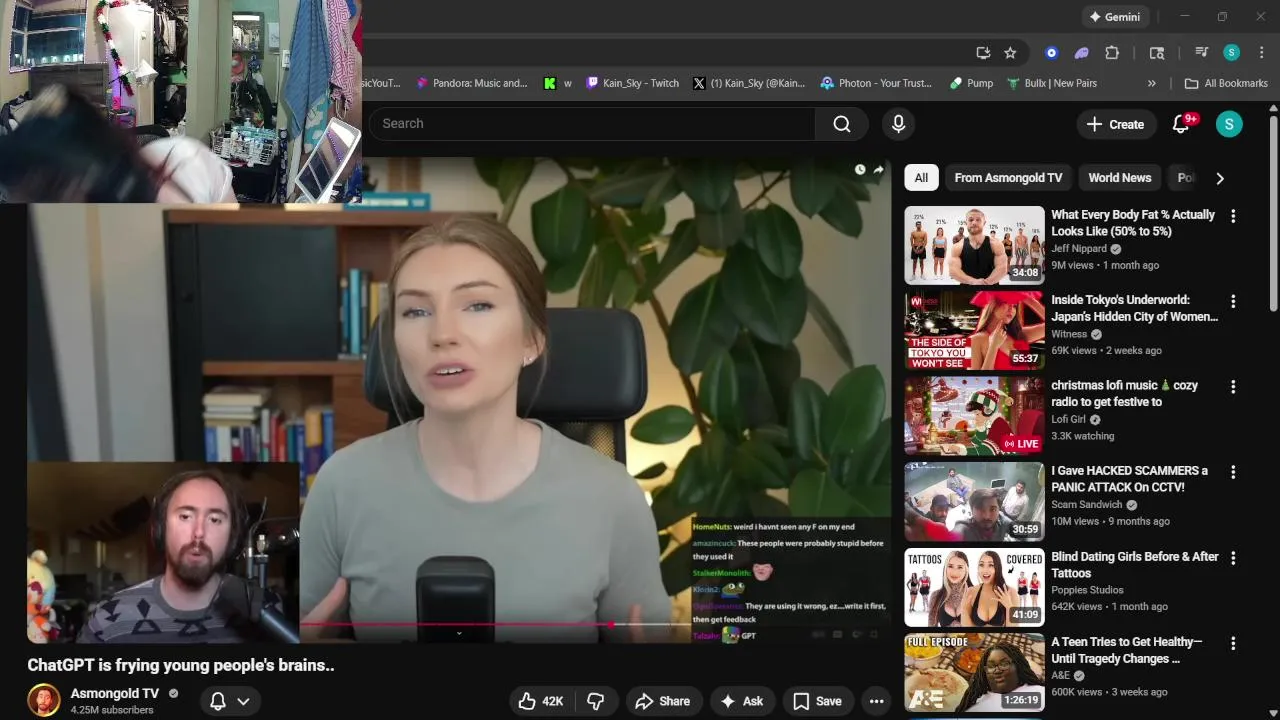Screen dimensions: 1280x720
Task: Click the Watch later clock icon on video
Action: [x=860, y=170]
